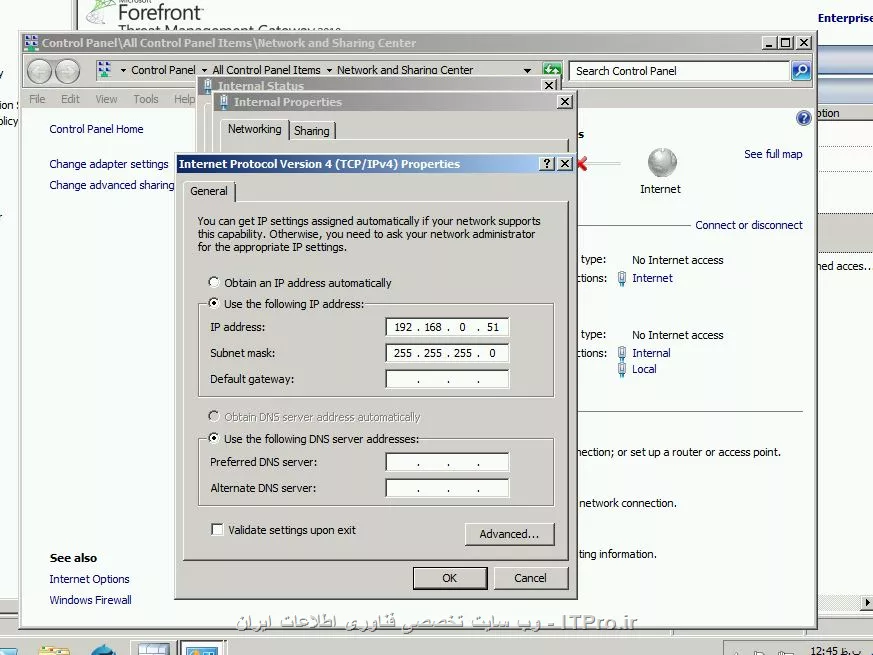Cancel the TCP/IPv4 Properties dialog
This screenshot has height=655, width=873.
tap(531, 578)
